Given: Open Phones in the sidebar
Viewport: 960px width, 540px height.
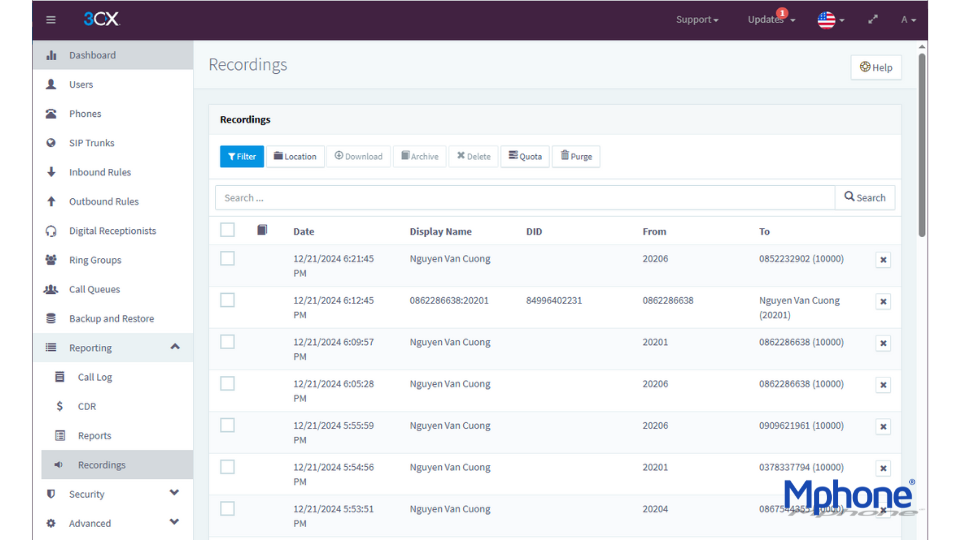Looking at the screenshot, I should (113, 114).
